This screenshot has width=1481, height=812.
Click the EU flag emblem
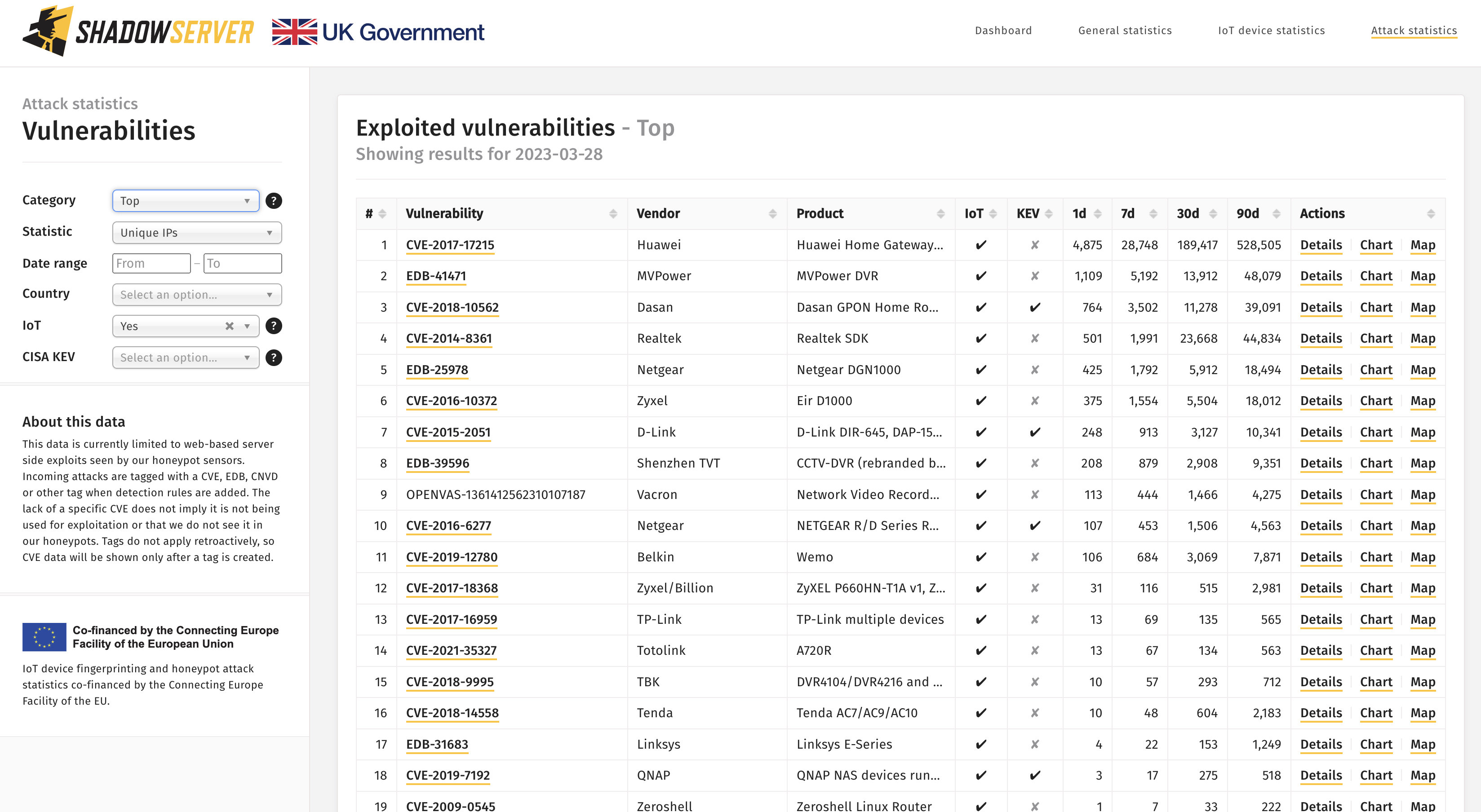click(x=44, y=637)
